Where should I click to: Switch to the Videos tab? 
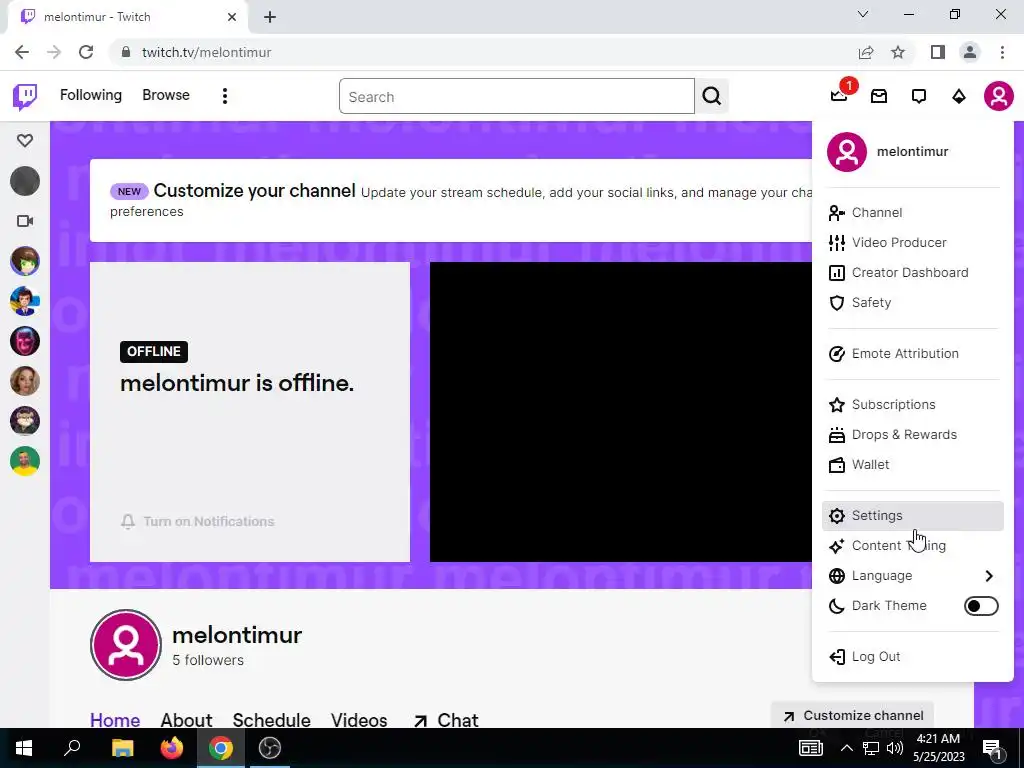point(359,720)
